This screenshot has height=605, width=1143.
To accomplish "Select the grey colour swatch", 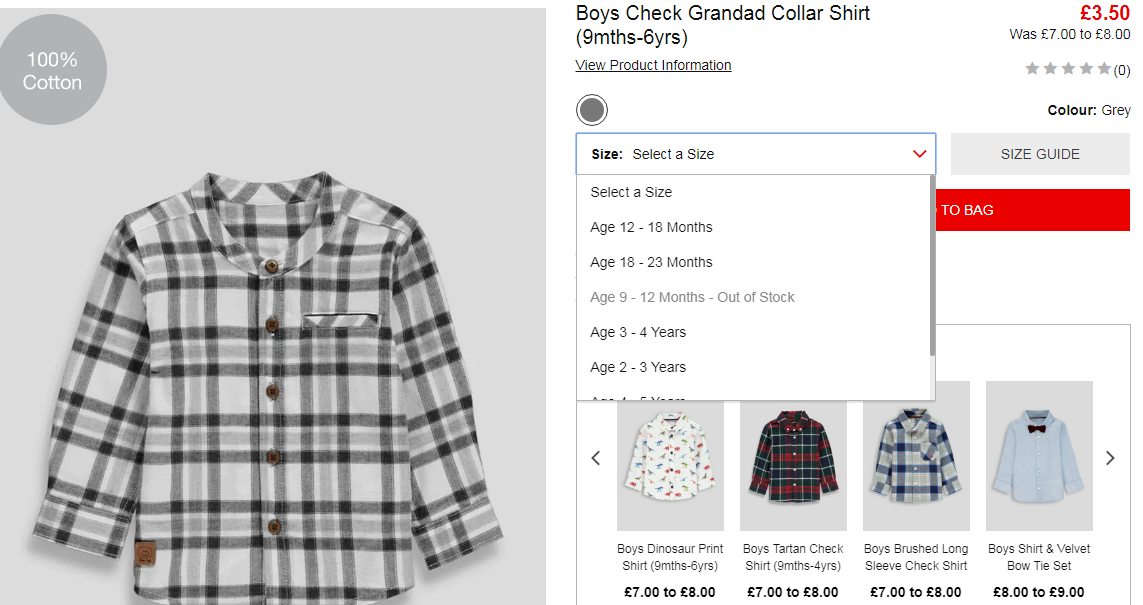I will (x=592, y=110).
